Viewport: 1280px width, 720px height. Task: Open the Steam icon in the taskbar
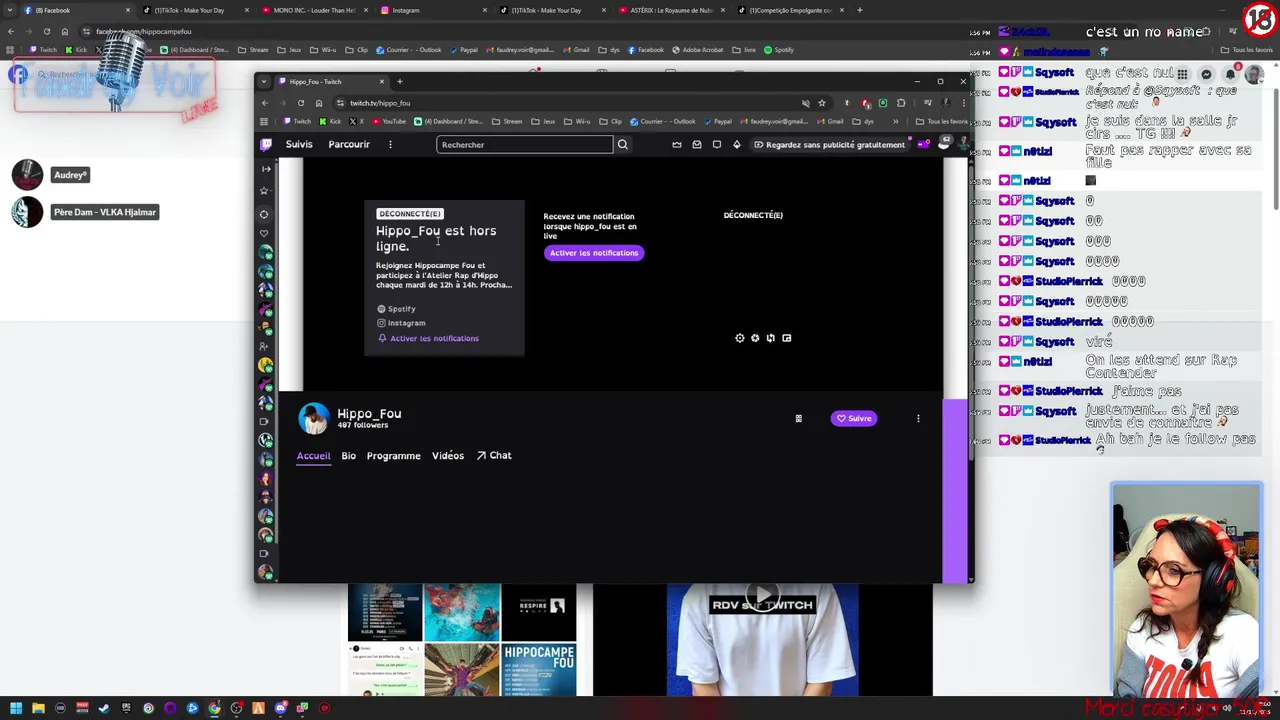point(104,708)
